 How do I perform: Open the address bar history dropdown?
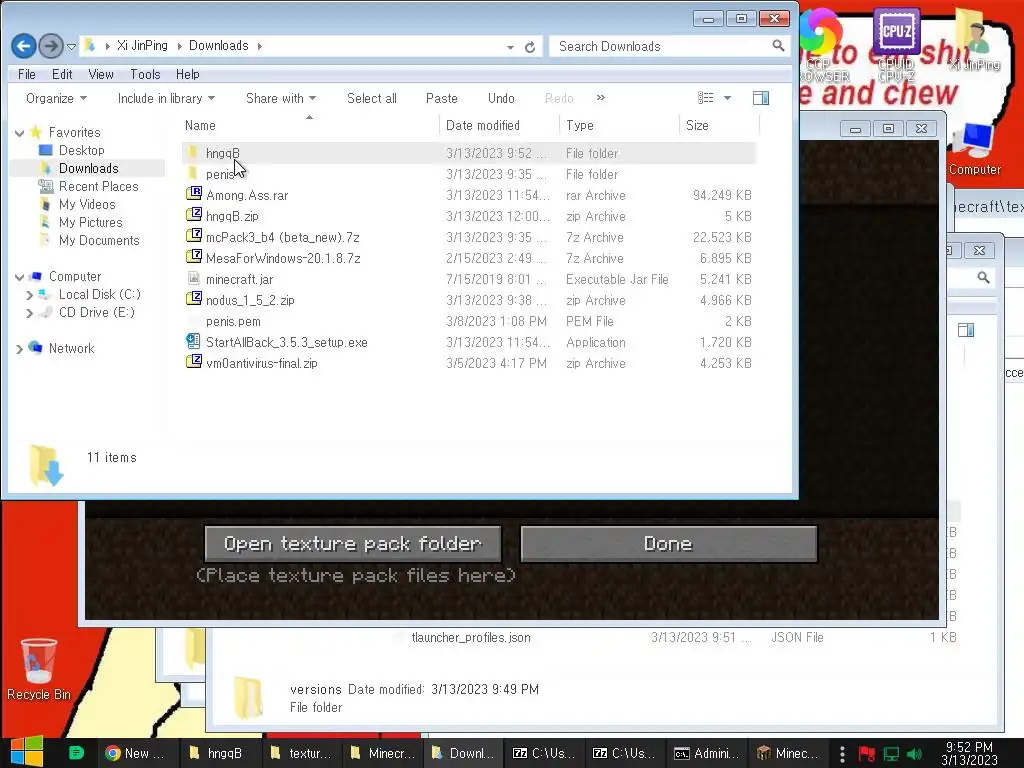click(x=510, y=47)
